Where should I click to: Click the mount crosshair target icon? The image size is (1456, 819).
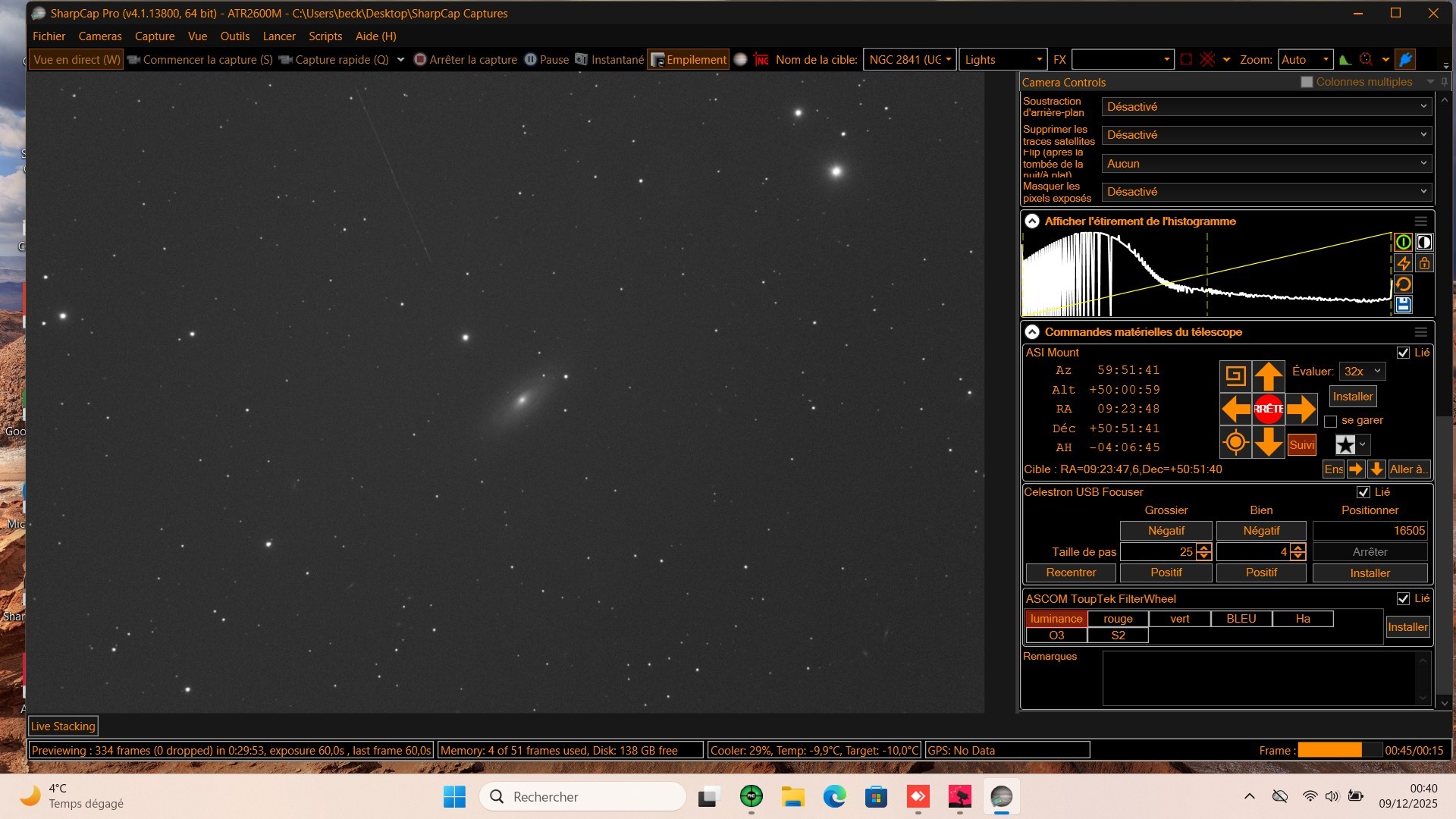(x=1235, y=442)
